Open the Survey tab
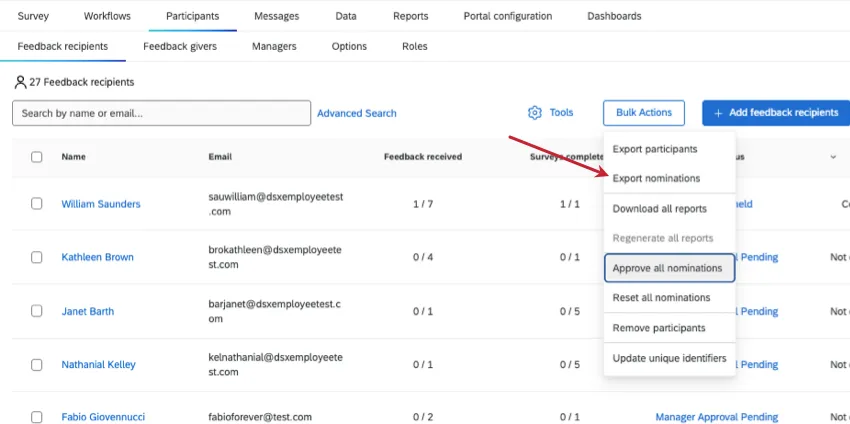This screenshot has width=850, height=424. [x=33, y=16]
